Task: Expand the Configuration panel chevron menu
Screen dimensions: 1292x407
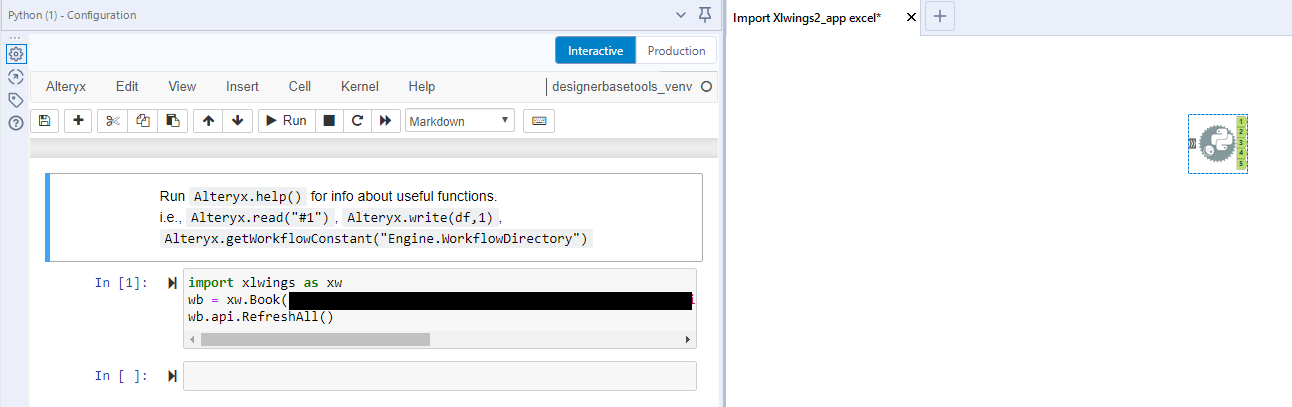Action: [x=682, y=15]
